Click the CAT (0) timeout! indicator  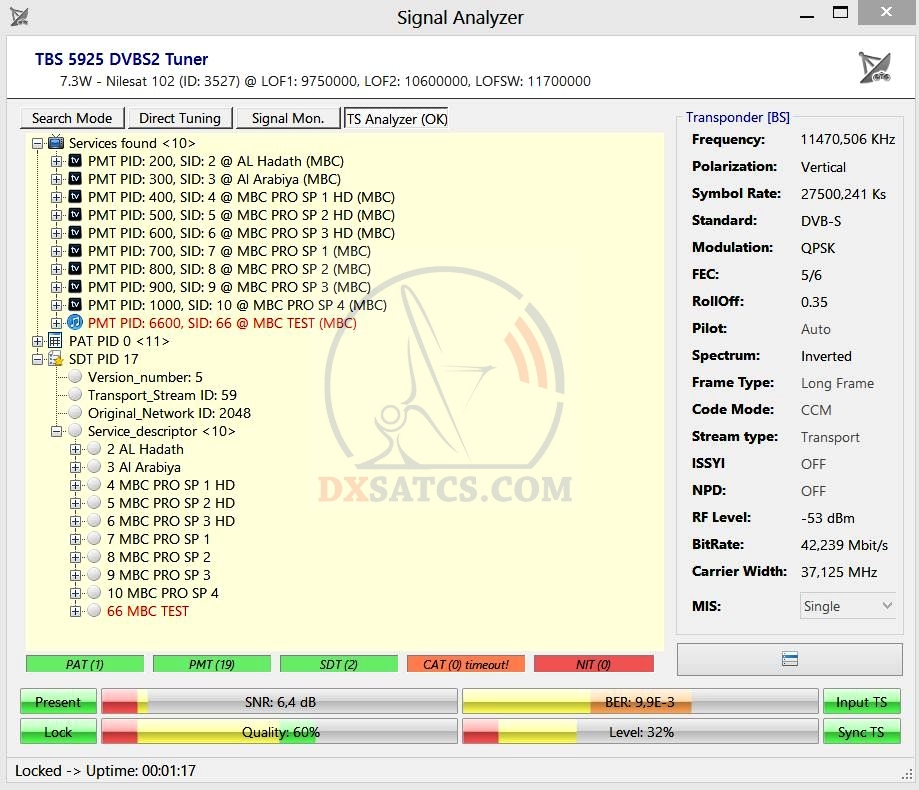[466, 664]
